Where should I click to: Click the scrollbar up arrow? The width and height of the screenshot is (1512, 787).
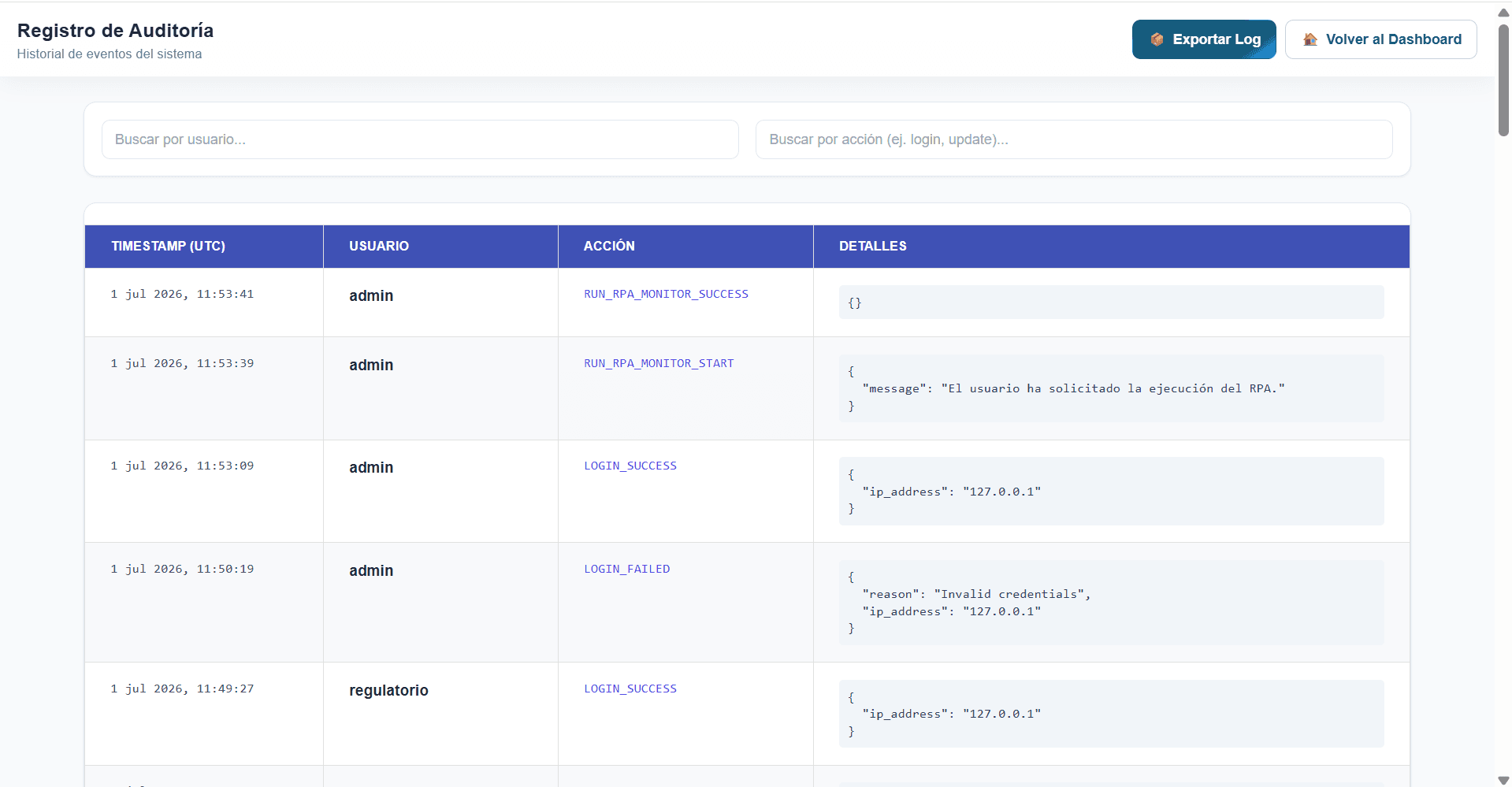click(1503, 12)
